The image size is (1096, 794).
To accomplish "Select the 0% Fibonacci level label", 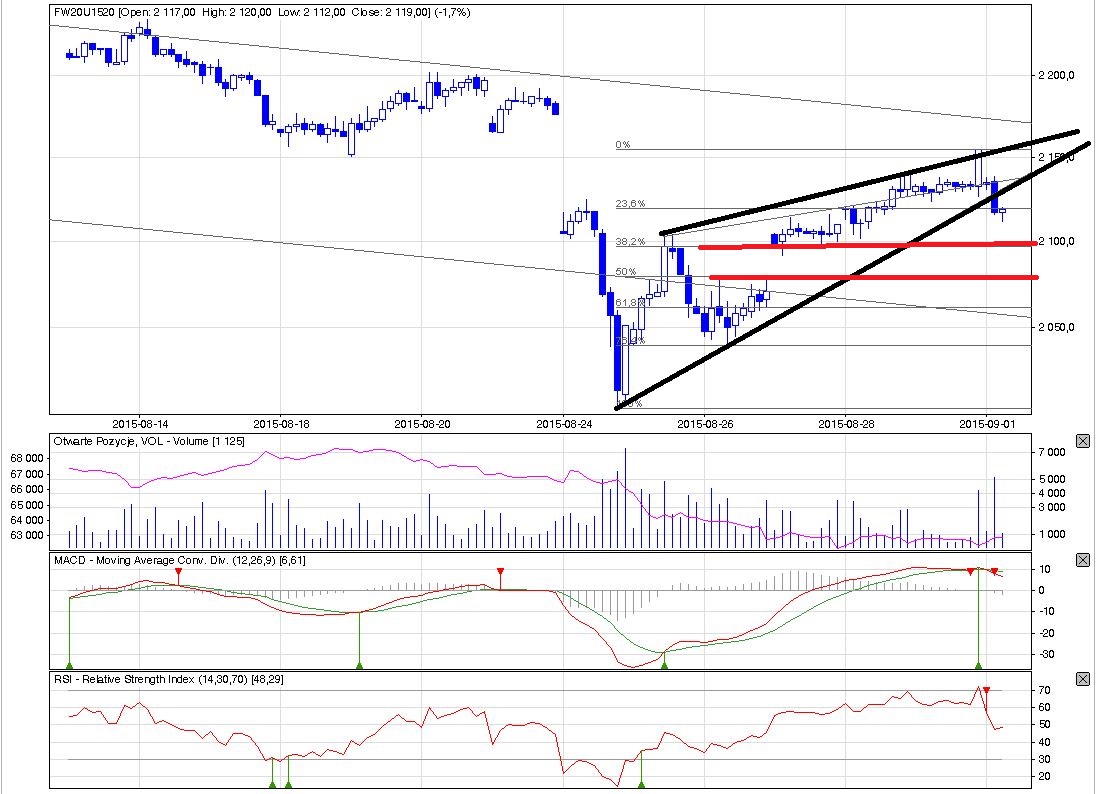I will 623,145.
